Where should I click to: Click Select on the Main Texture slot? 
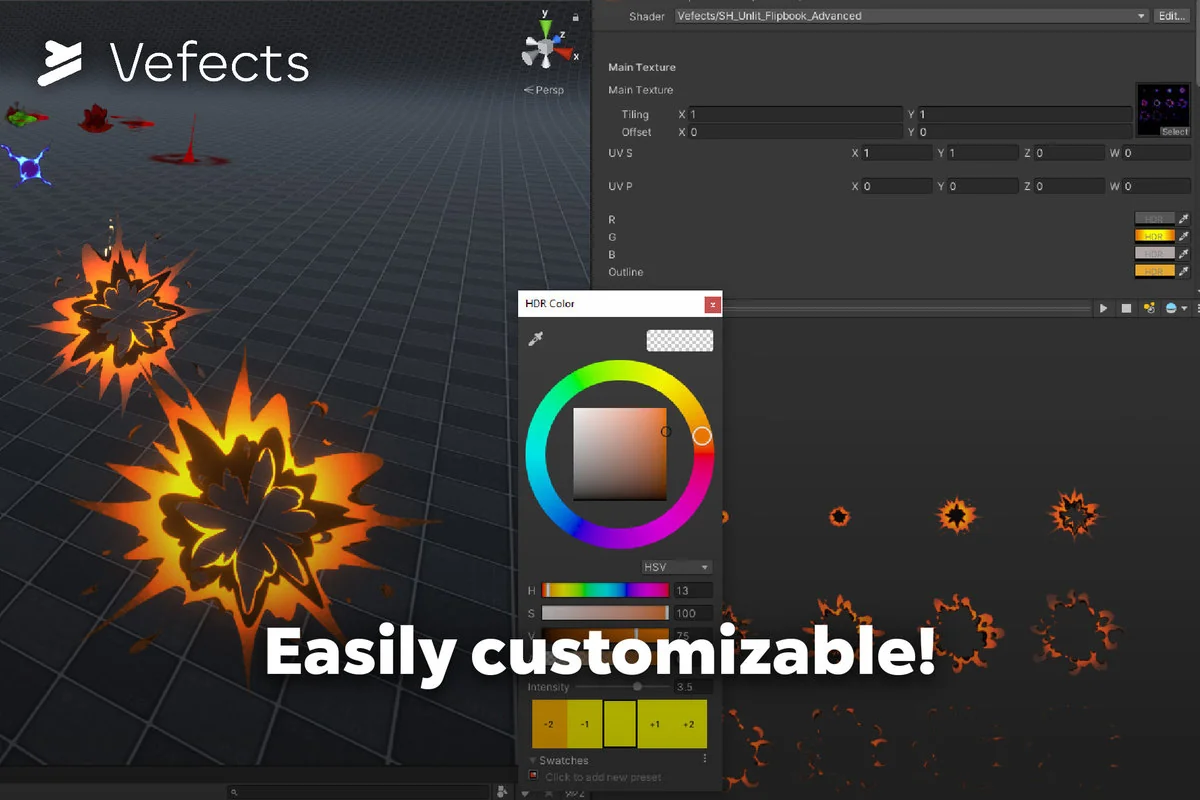(x=1174, y=130)
